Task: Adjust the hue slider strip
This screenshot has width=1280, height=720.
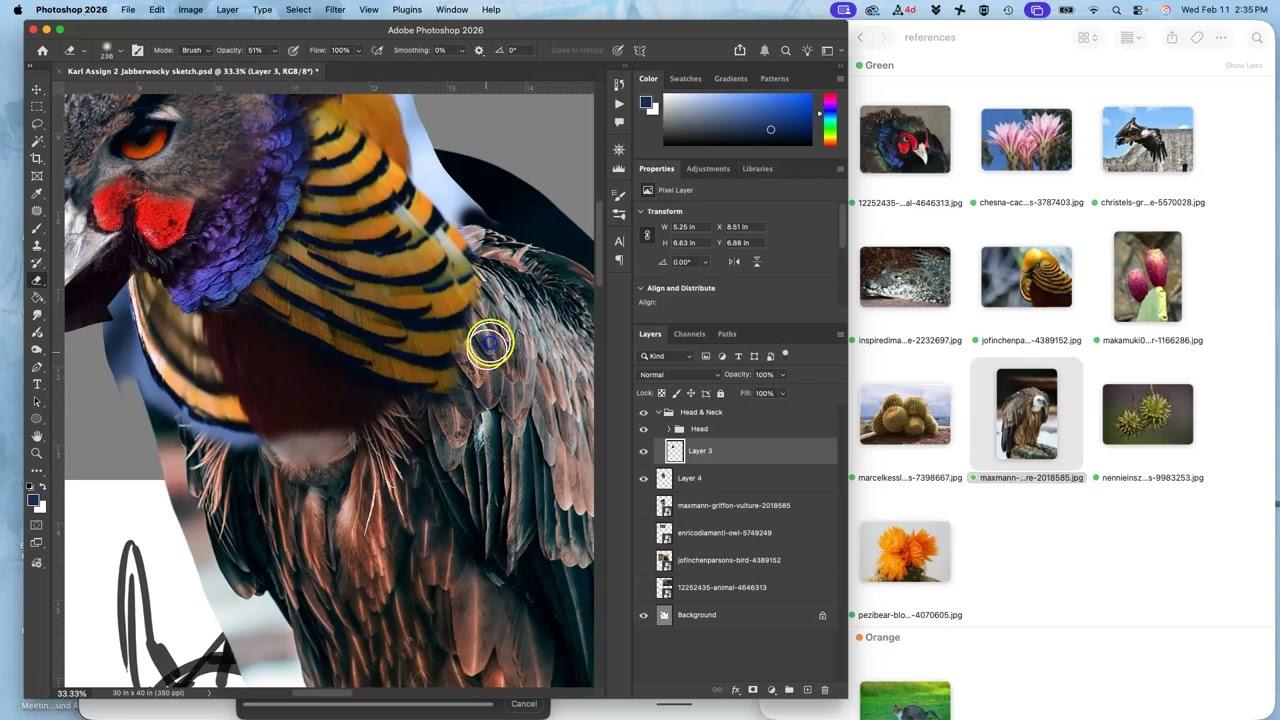Action: pos(829,120)
